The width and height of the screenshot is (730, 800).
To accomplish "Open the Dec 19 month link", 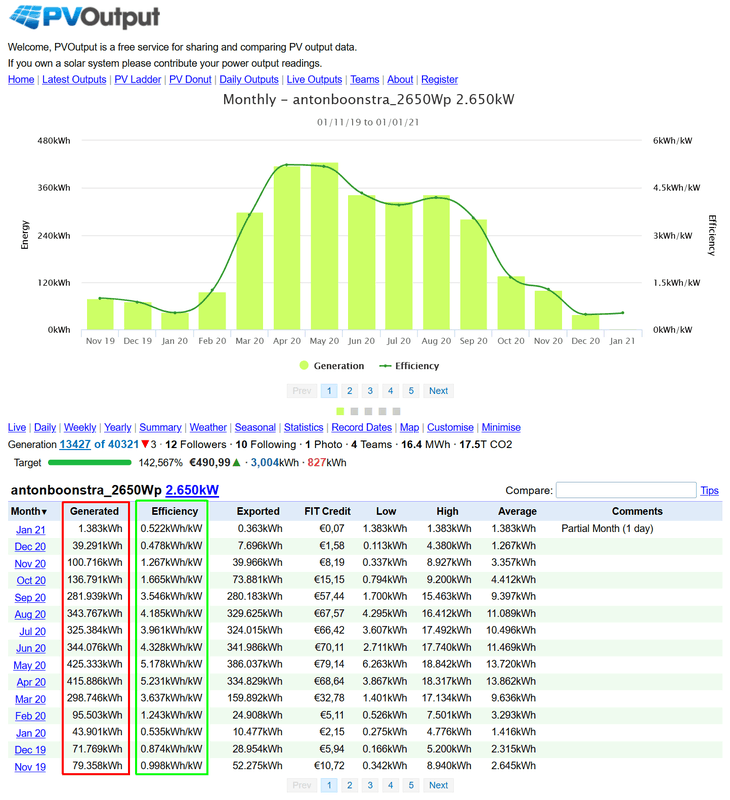I will 30,750.
